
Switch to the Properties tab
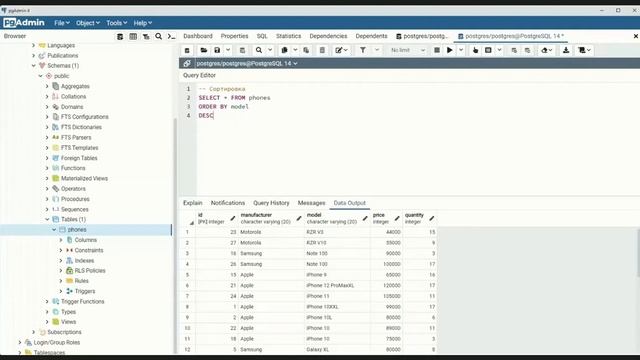234,36
